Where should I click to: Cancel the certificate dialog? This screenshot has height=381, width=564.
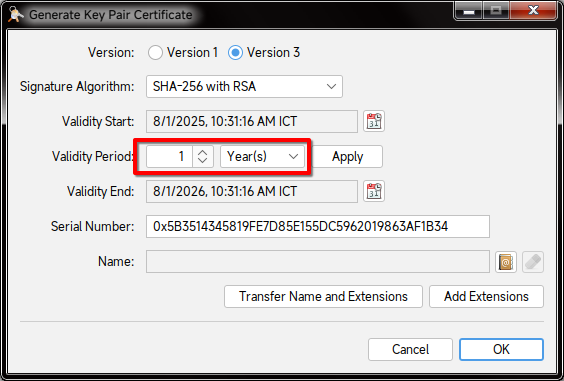[x=410, y=349]
